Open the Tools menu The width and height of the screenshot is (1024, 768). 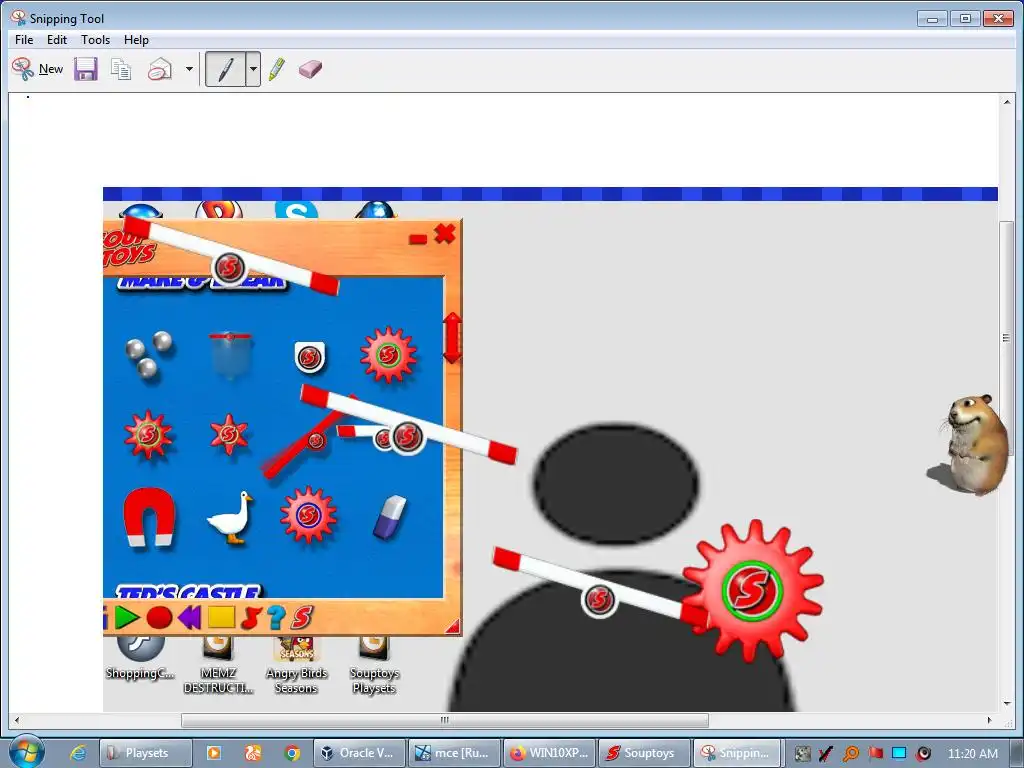(x=95, y=40)
